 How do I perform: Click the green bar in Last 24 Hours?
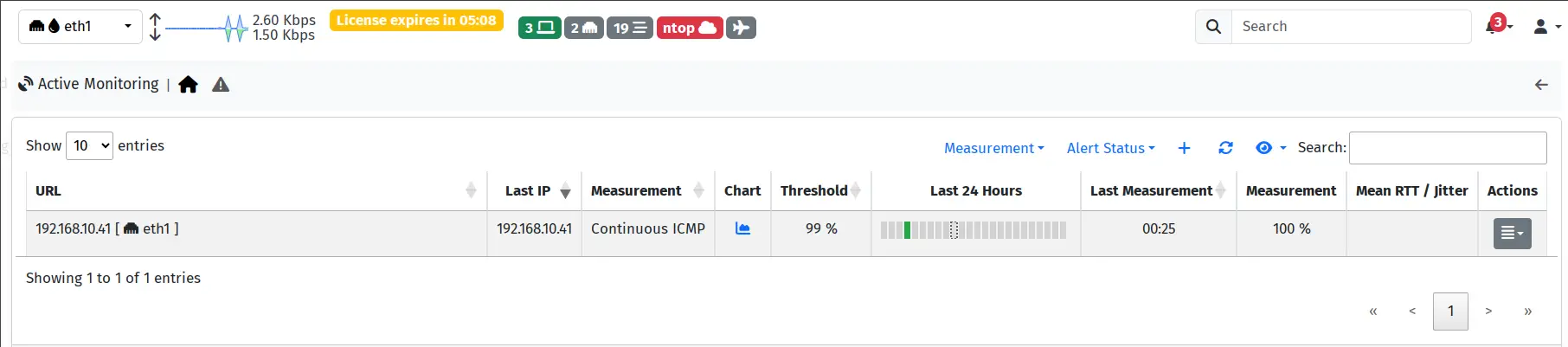click(x=907, y=230)
